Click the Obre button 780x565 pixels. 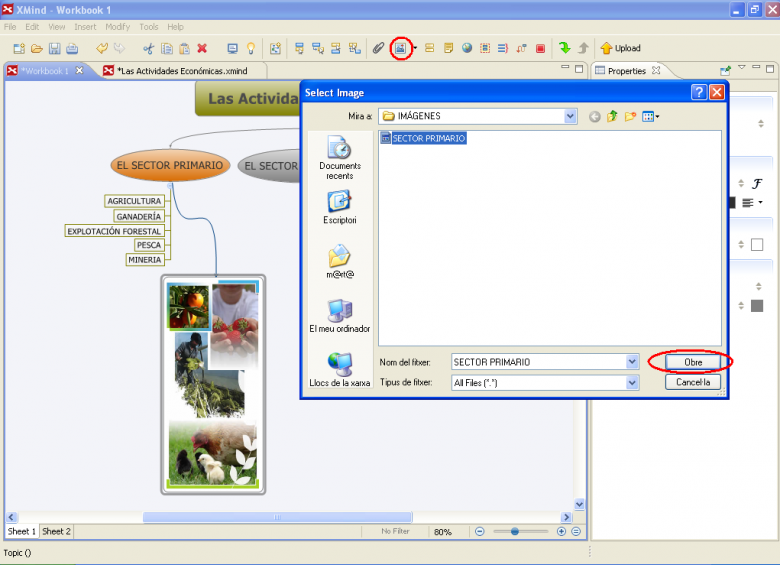click(x=692, y=362)
